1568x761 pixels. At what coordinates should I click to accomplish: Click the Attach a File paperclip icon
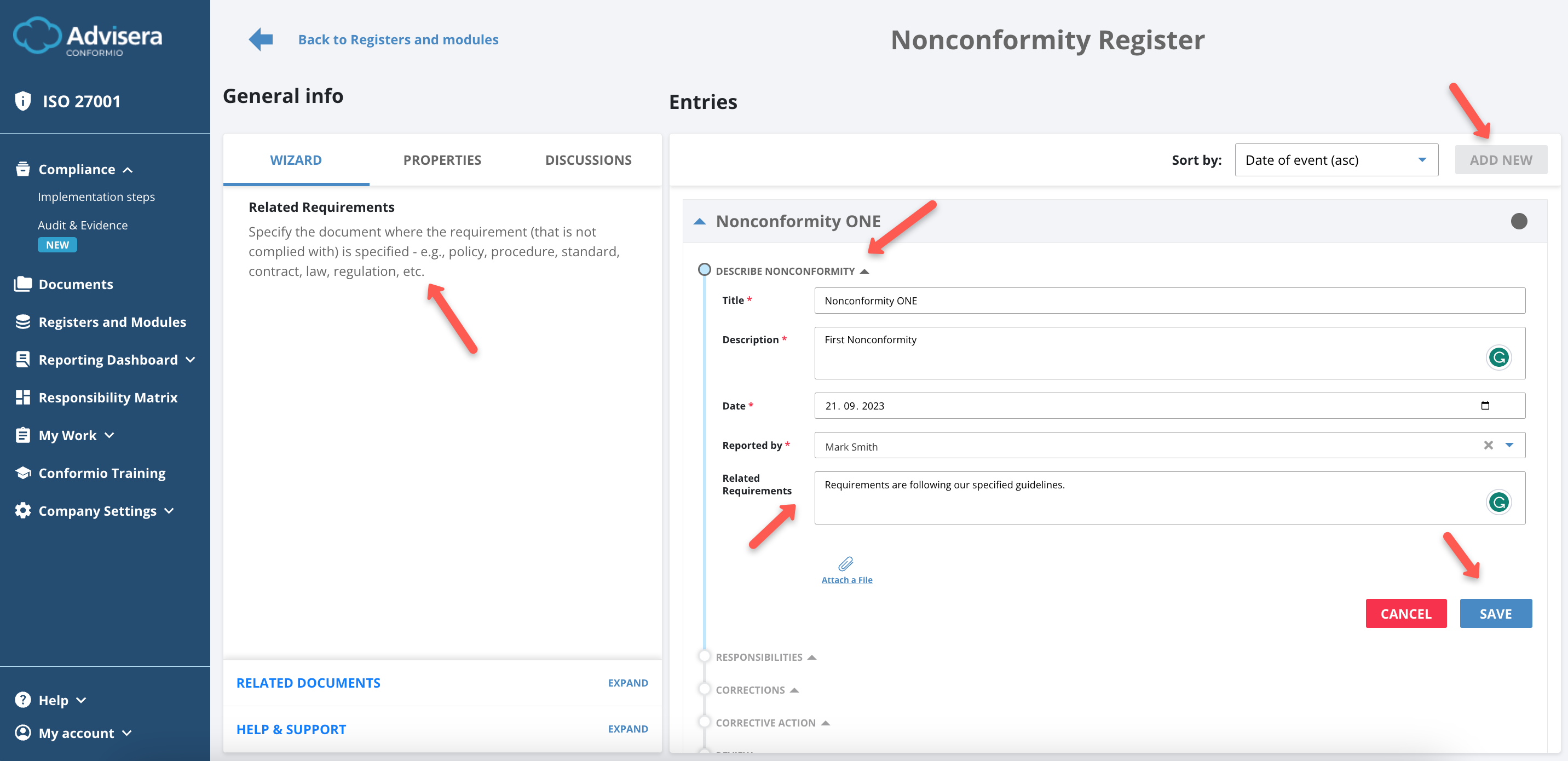847,563
